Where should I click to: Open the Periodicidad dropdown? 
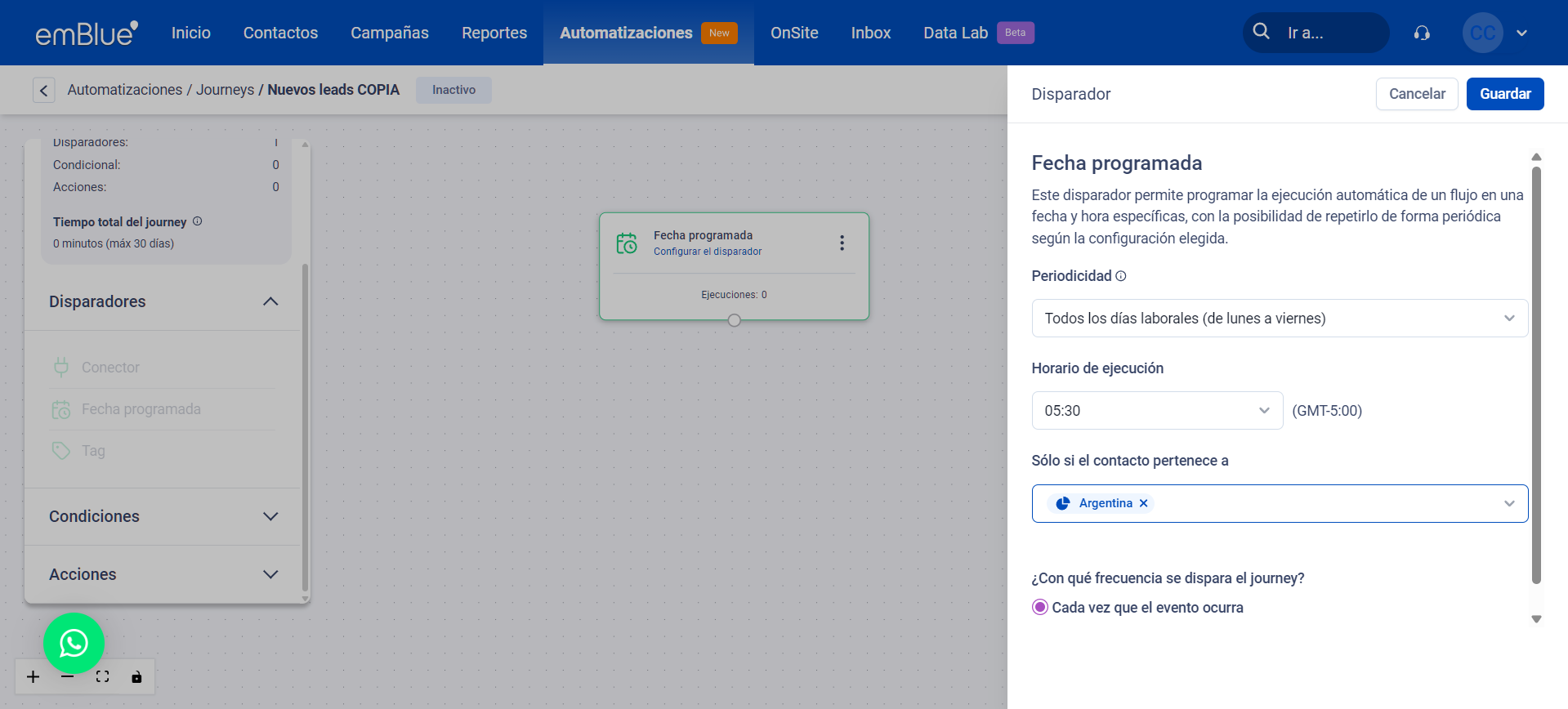tap(1280, 319)
